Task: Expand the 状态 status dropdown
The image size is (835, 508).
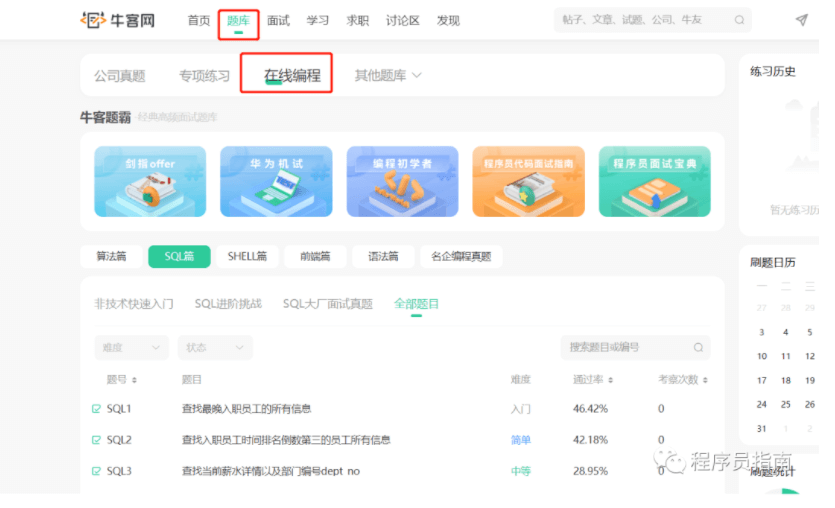Action: [x=214, y=348]
